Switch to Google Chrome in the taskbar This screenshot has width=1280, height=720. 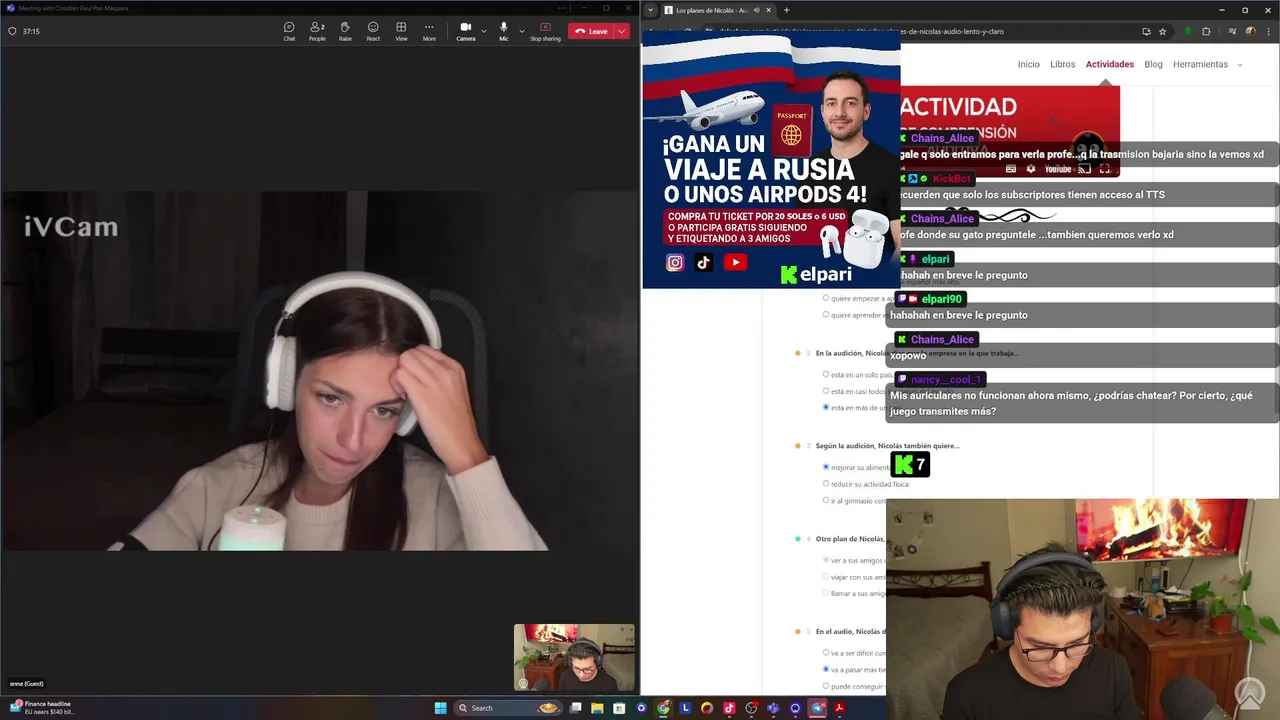[x=663, y=708]
